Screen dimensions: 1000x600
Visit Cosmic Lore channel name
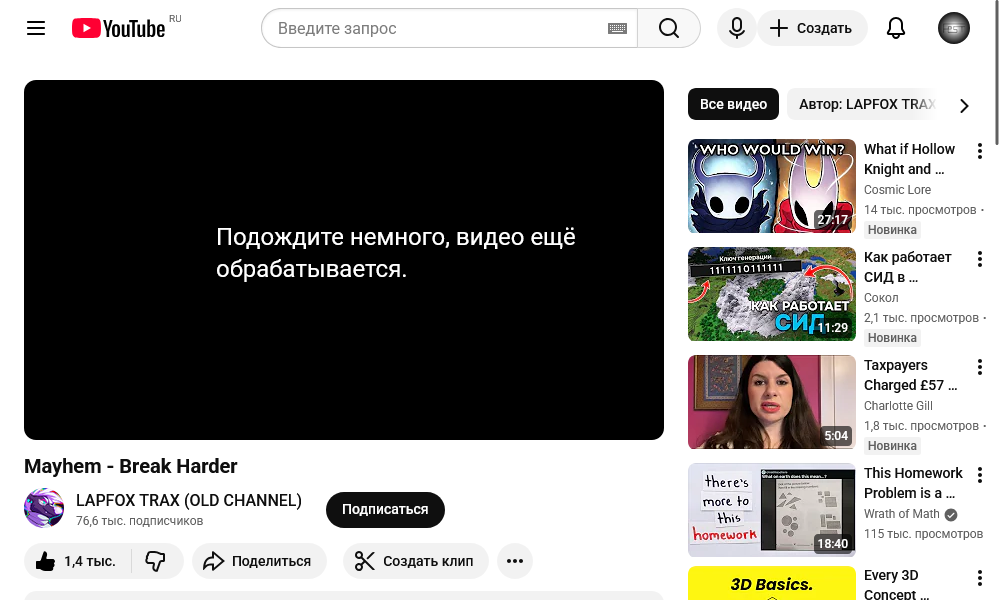[x=897, y=190]
